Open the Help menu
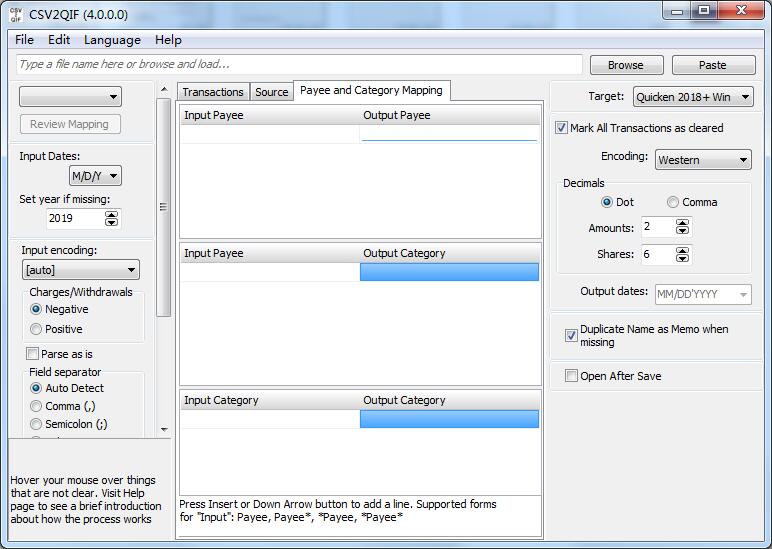772x549 pixels. pos(168,40)
